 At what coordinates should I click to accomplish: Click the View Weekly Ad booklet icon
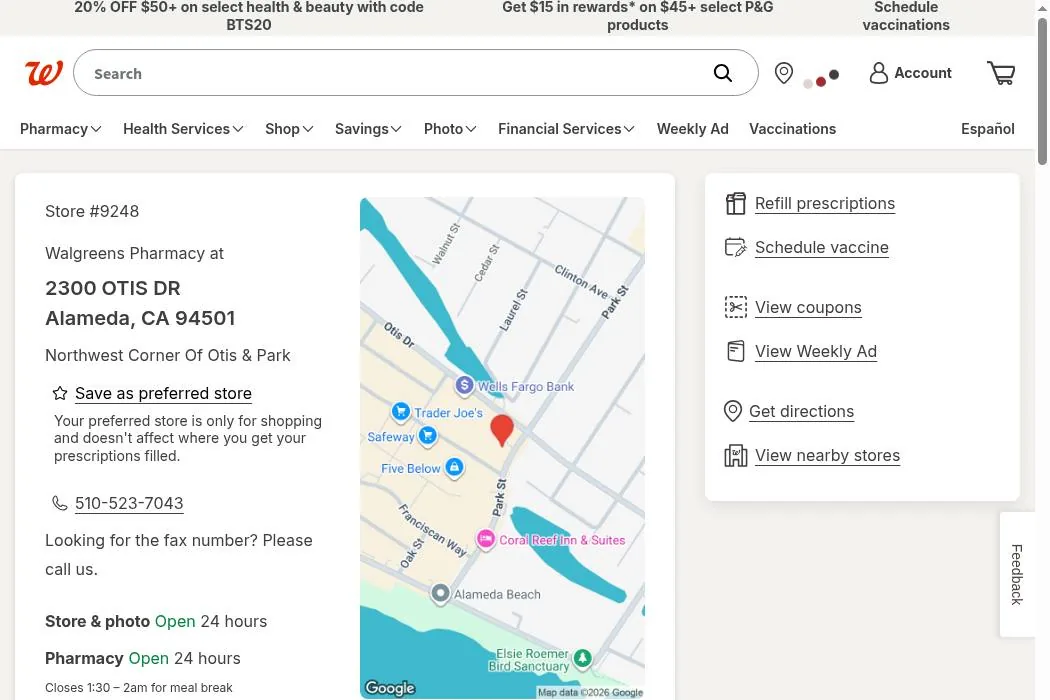coord(735,351)
